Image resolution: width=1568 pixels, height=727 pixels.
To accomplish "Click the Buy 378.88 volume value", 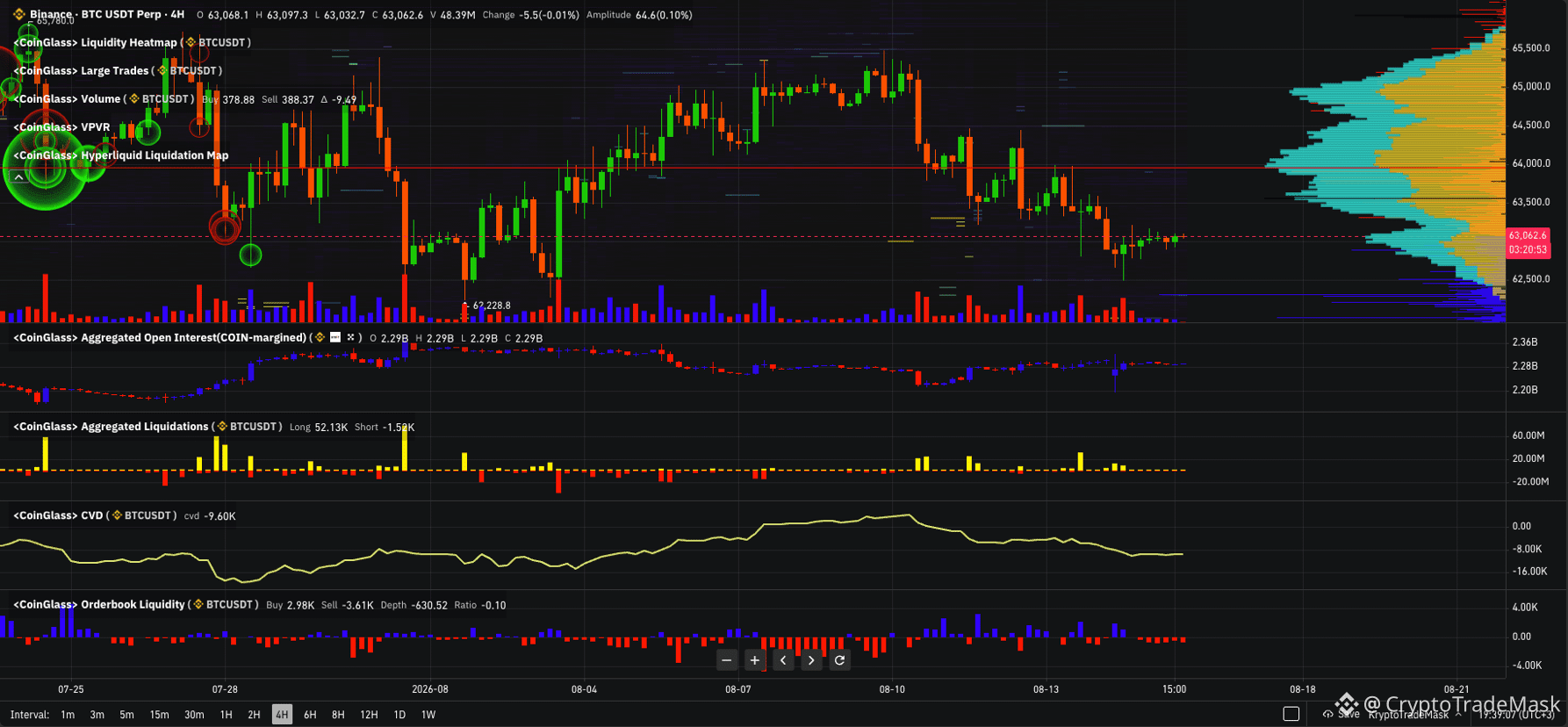I will (228, 100).
